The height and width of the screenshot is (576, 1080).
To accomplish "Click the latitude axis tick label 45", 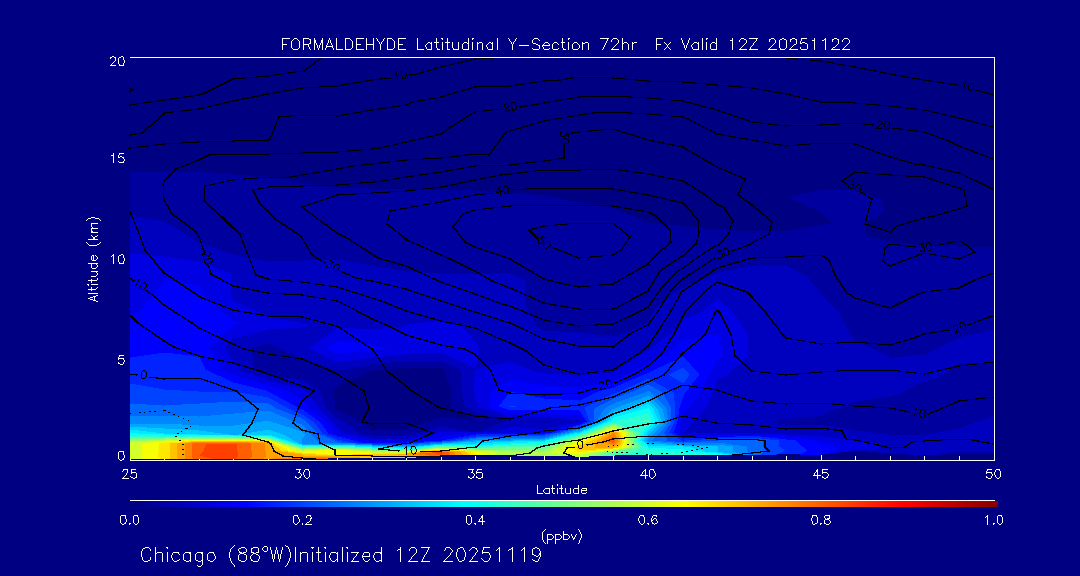I will [821, 474].
